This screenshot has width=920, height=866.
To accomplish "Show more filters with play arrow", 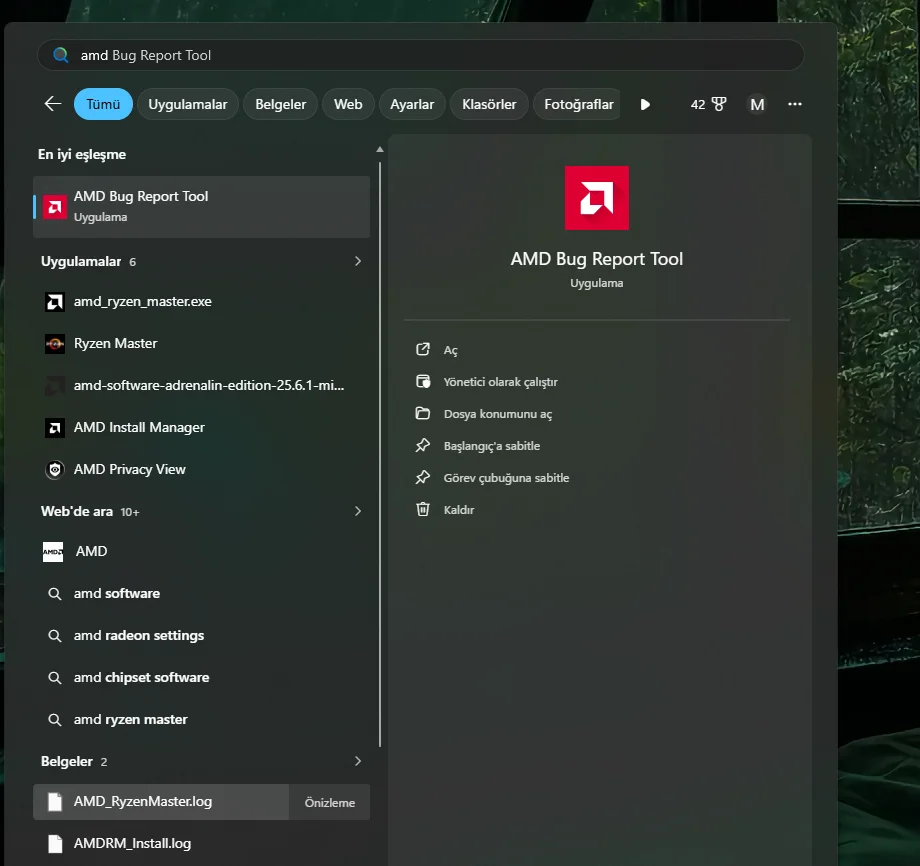I will tap(645, 104).
